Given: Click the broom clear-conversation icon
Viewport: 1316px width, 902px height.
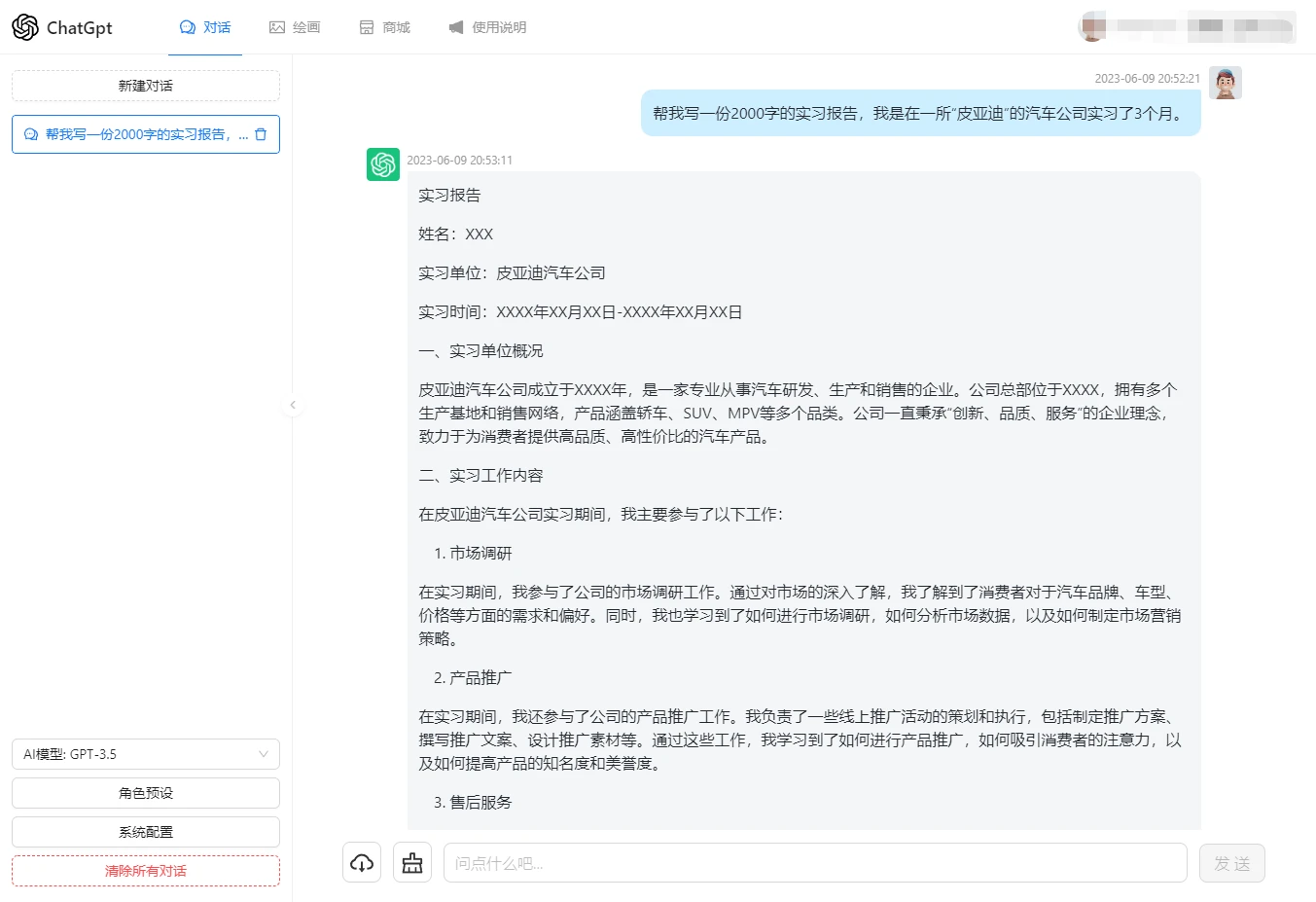Looking at the screenshot, I should 412,863.
